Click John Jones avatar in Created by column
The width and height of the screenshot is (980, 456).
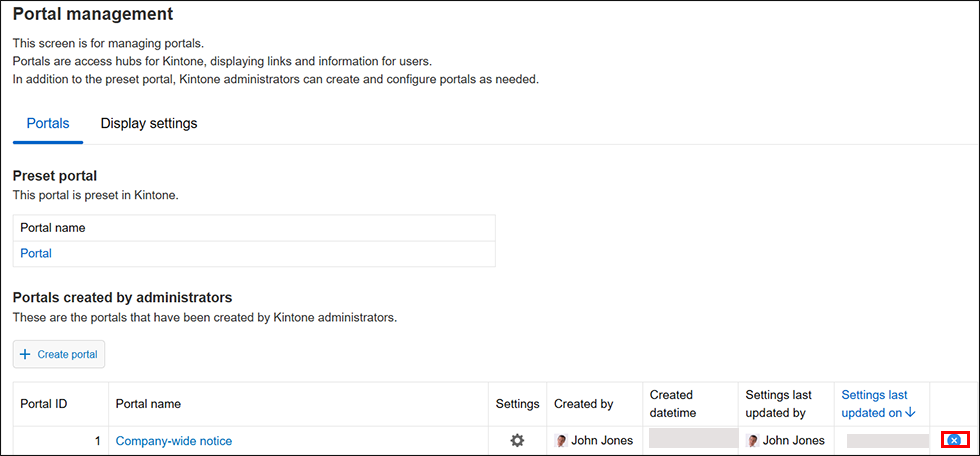point(561,441)
